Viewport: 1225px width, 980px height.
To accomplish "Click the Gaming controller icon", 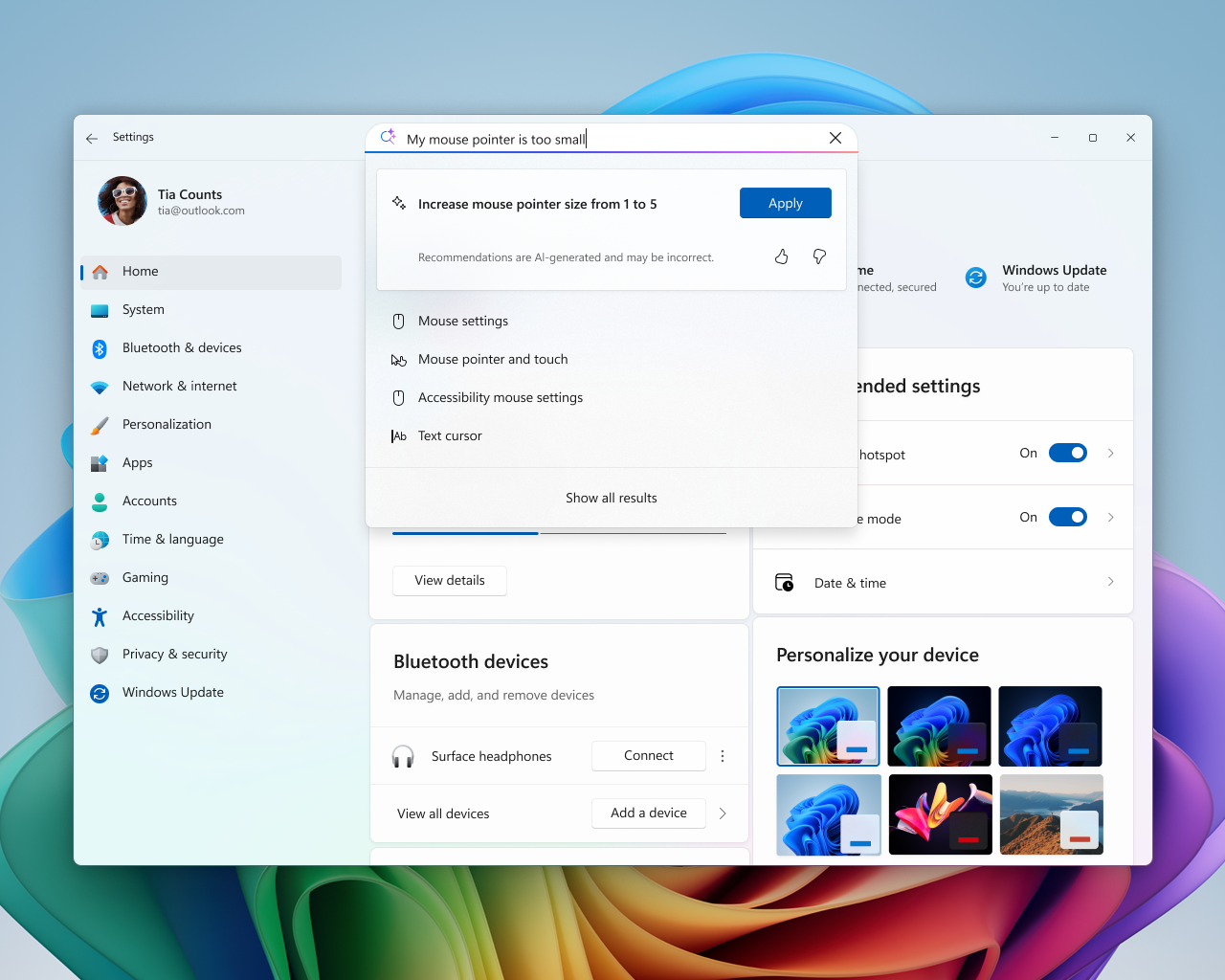I will [x=100, y=578].
